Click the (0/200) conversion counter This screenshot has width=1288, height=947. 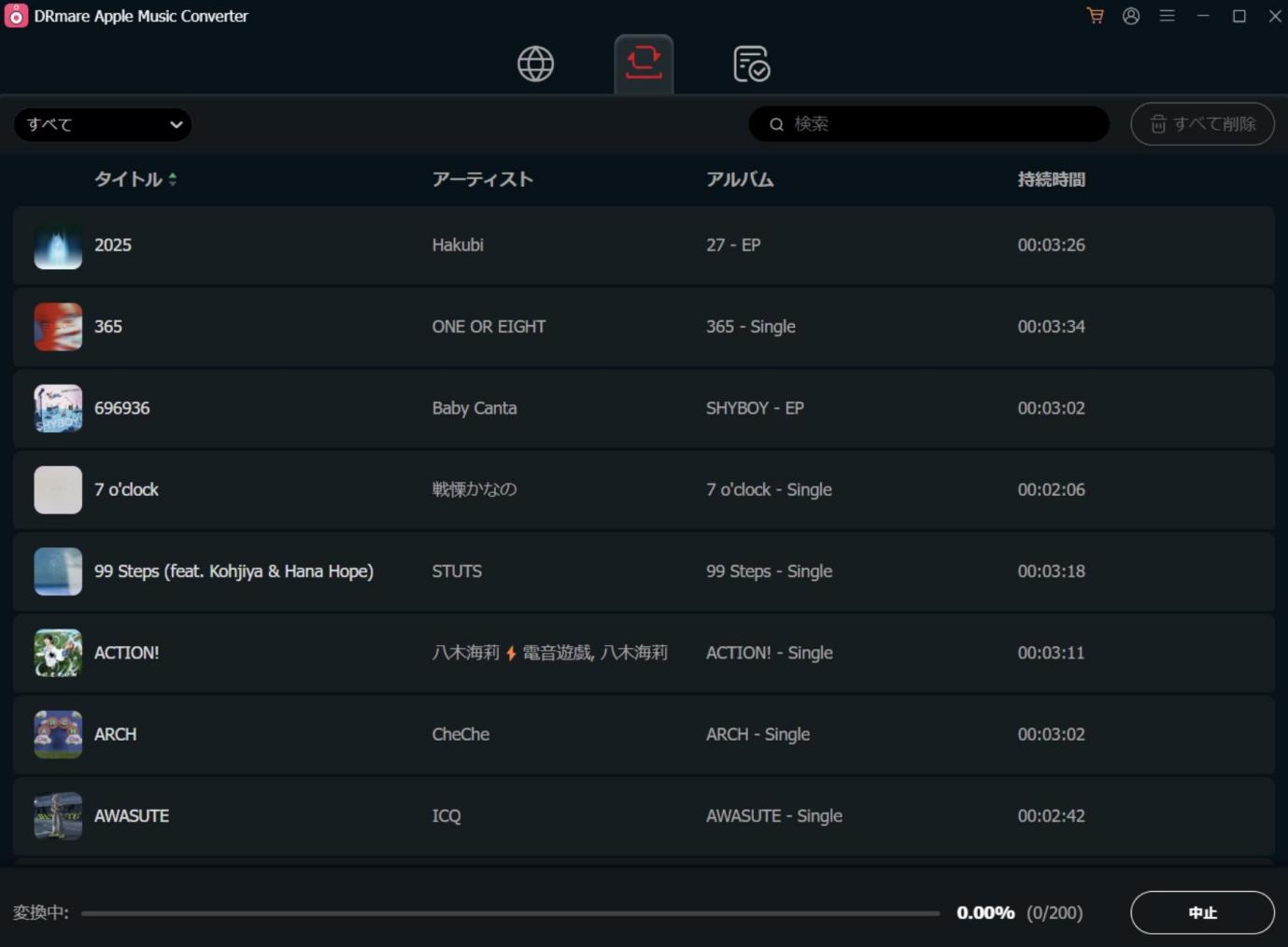tap(1054, 913)
